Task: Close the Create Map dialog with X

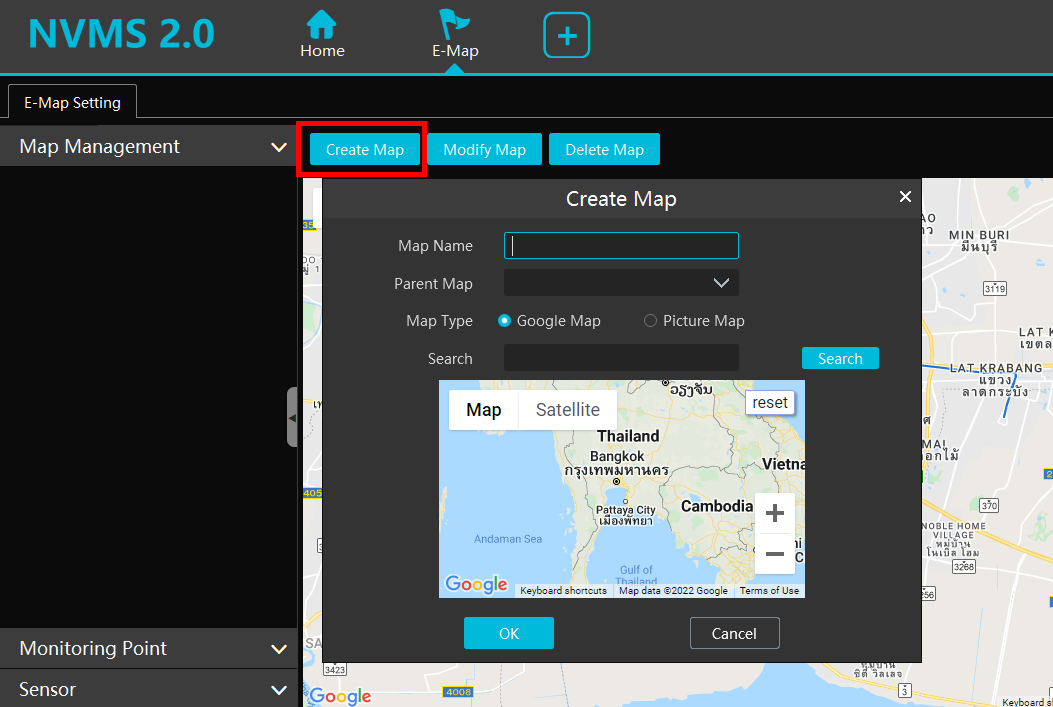Action: [905, 197]
